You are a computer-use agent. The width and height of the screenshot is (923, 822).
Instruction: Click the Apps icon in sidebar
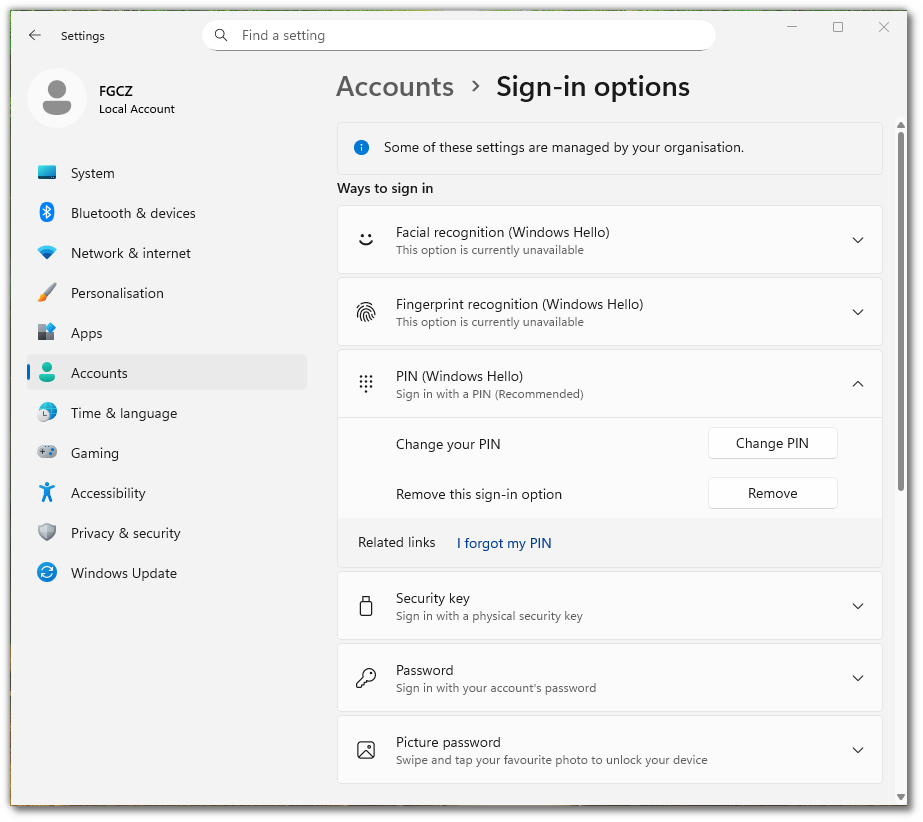point(47,332)
